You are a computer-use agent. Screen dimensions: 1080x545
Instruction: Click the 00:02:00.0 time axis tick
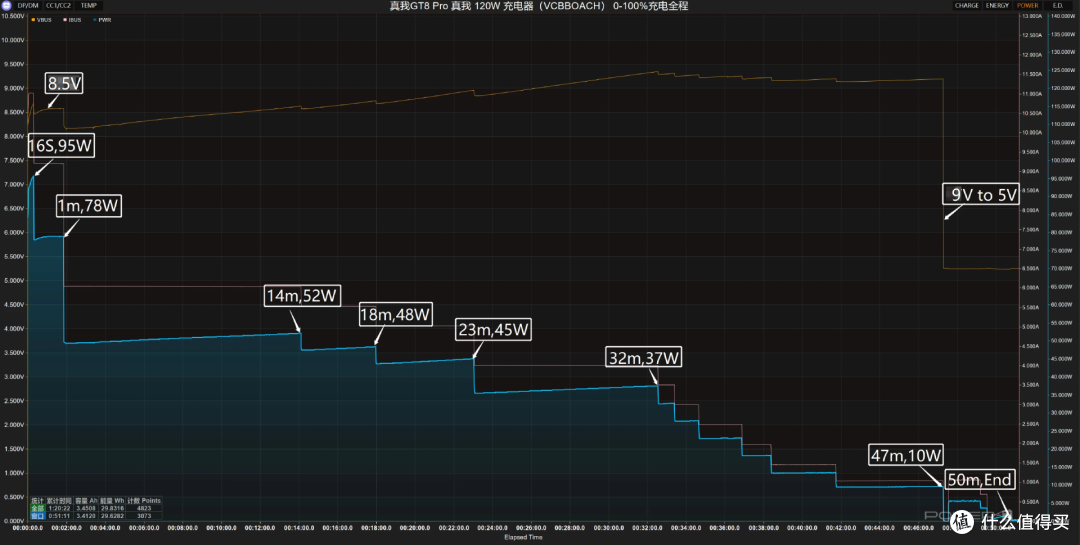pos(66,528)
